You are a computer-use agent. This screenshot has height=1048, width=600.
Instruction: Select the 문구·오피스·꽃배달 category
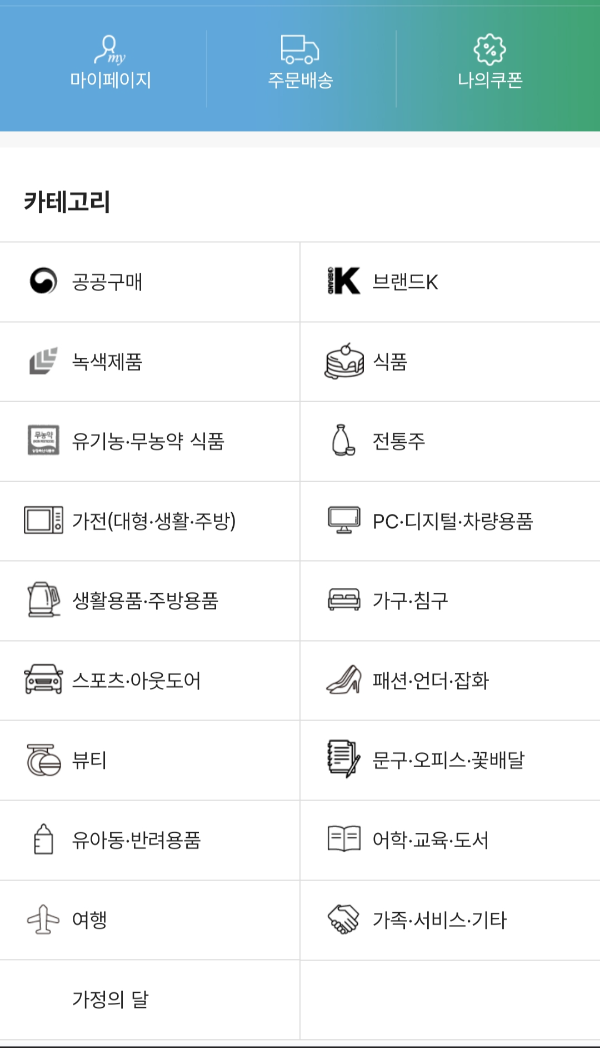[420, 760]
